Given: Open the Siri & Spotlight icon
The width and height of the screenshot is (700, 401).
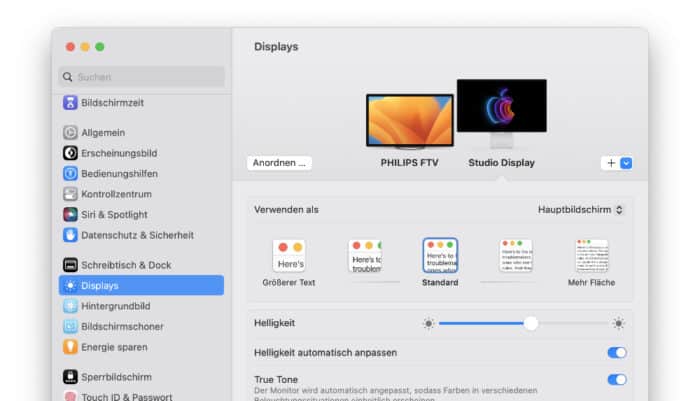Looking at the screenshot, I should pyautogui.click(x=70, y=214).
